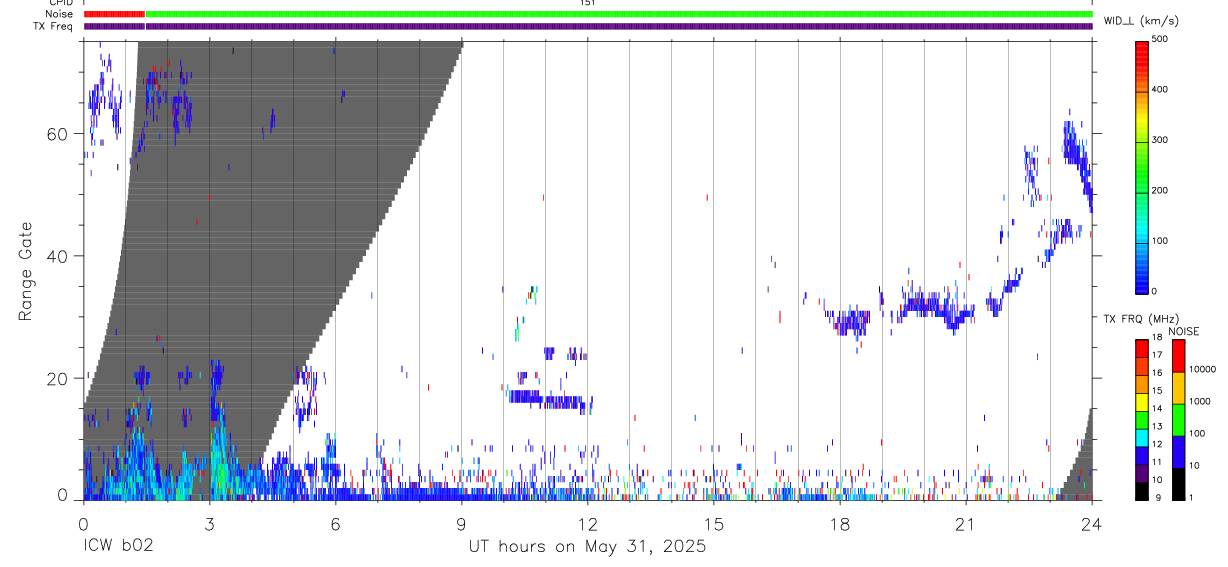Click the '200' value on the WID color bar

tap(1160, 190)
